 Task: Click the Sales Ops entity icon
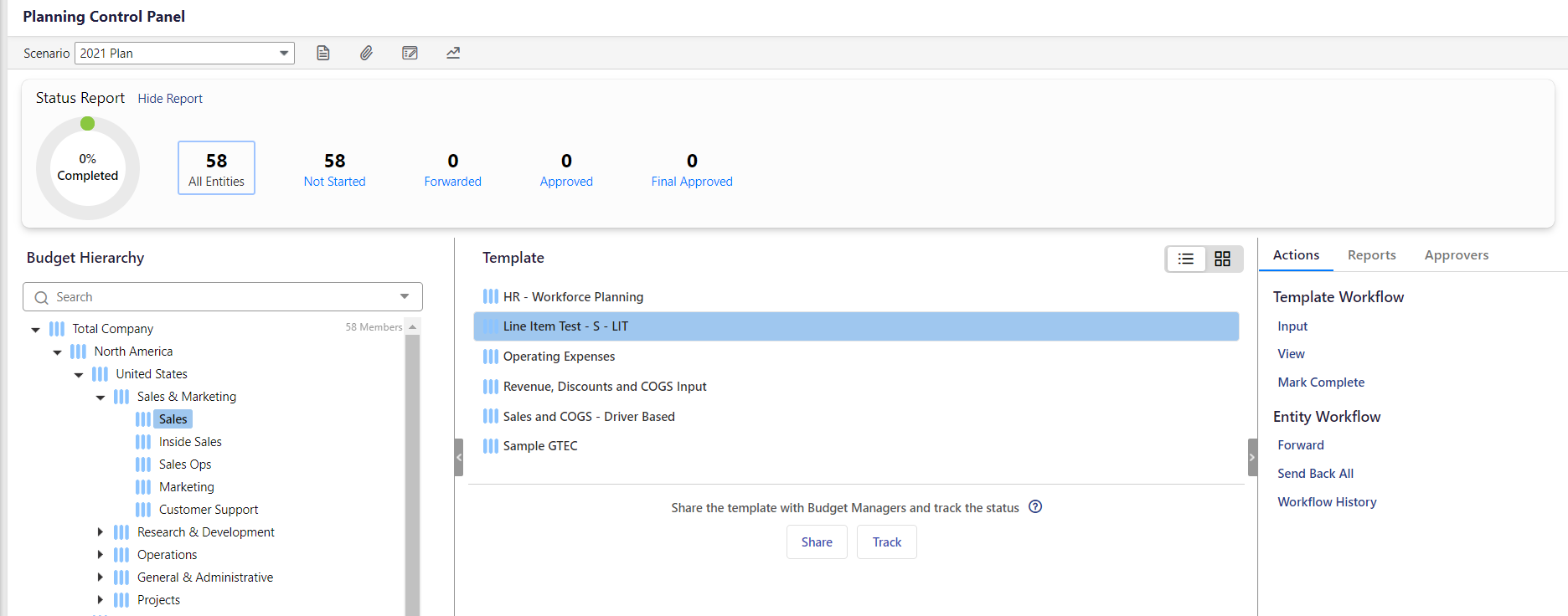[x=143, y=465]
